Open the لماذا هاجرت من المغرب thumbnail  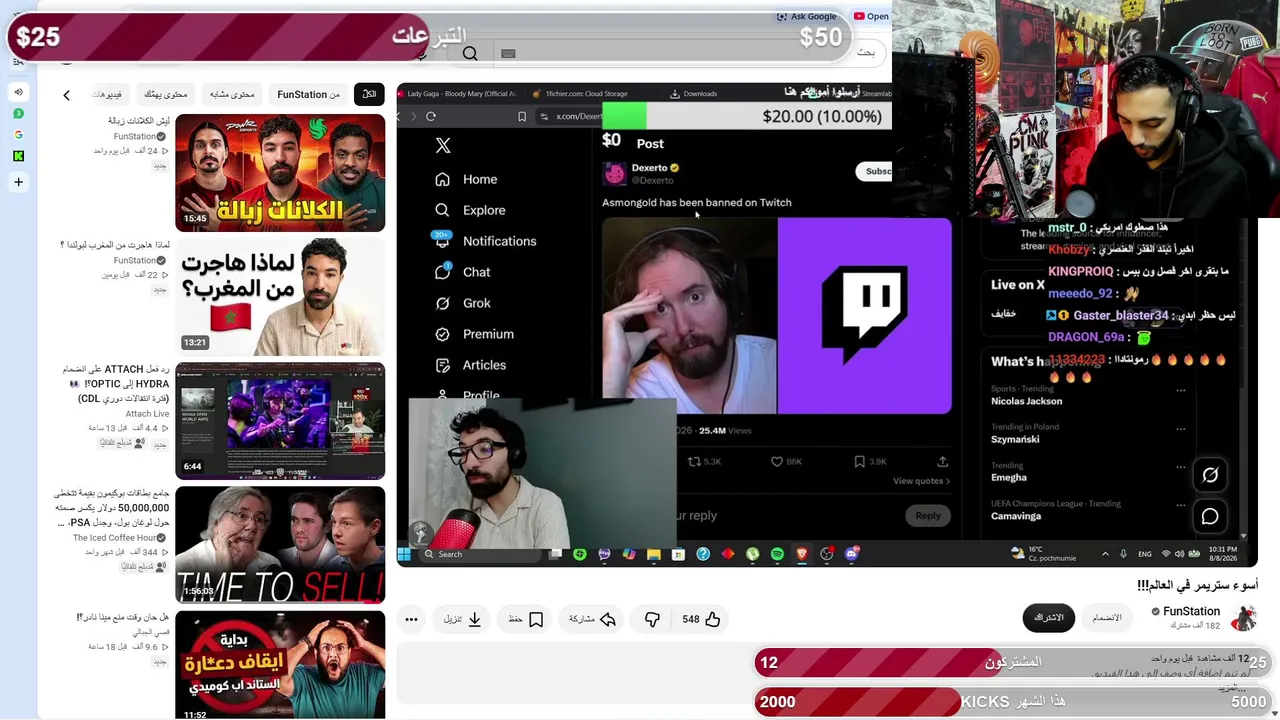tap(280, 297)
